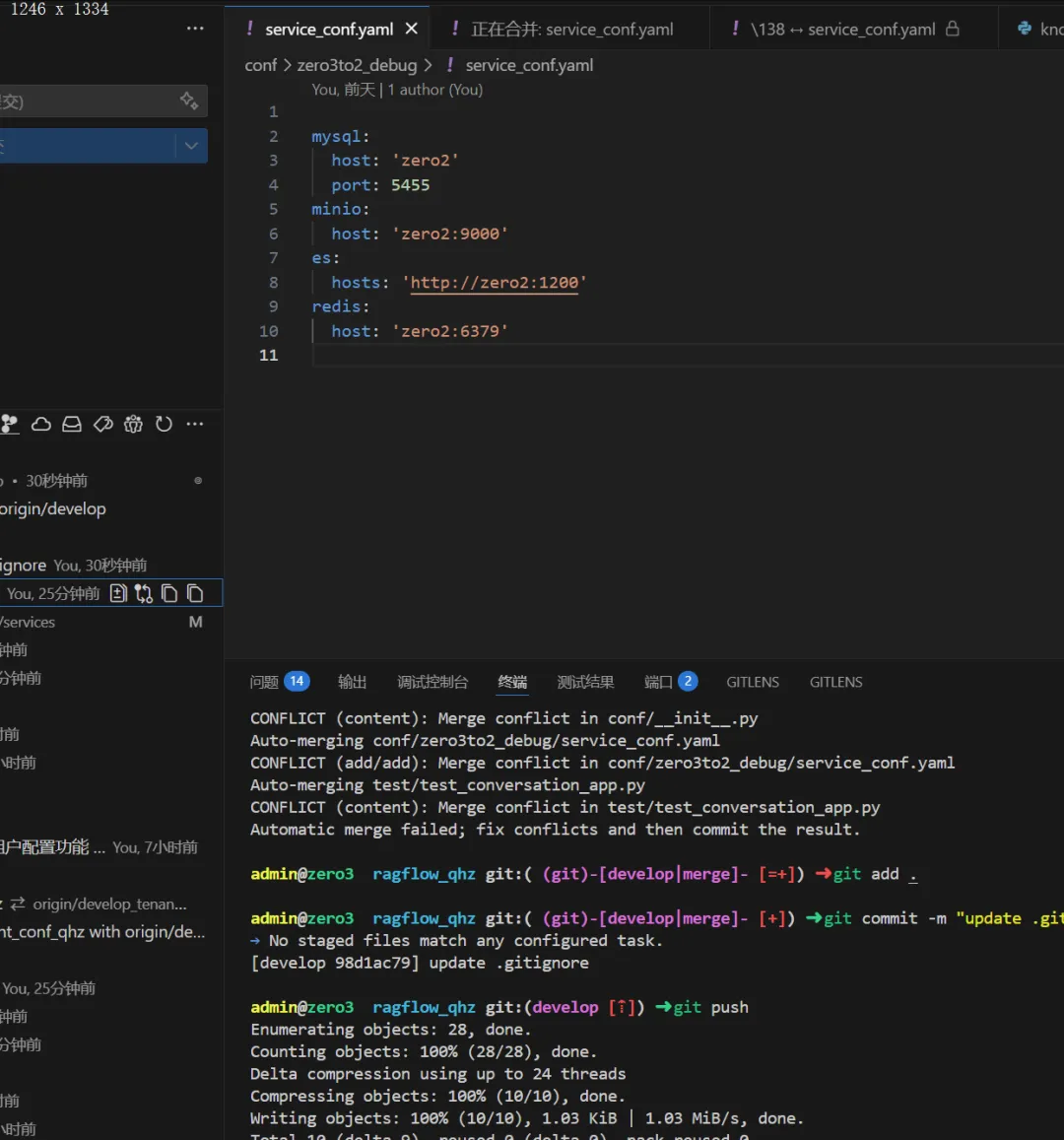
Task: Click test/test_conversation_app.py in CONFLICT line
Action: pyautogui.click(x=744, y=808)
